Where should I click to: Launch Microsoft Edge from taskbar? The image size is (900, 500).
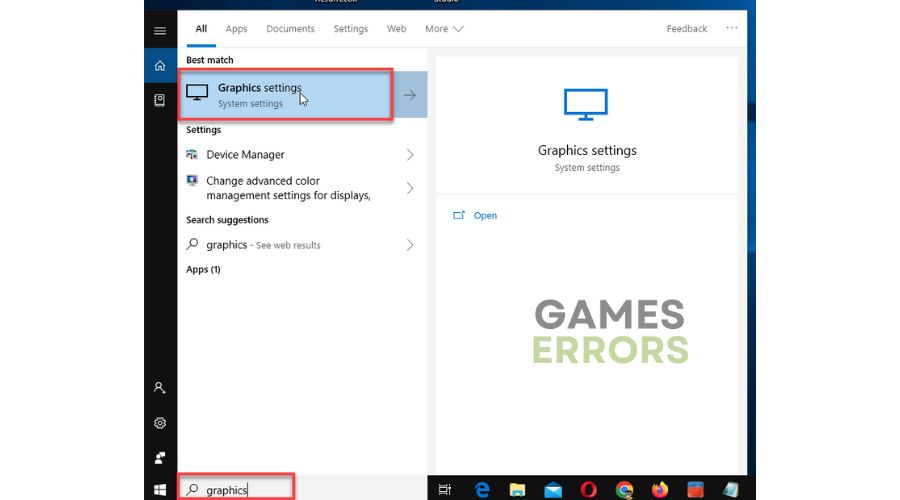tap(482, 490)
